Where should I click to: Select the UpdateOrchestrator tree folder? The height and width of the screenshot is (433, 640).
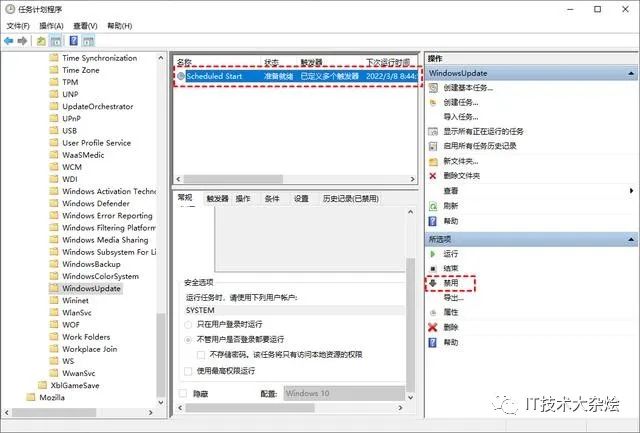[x=98, y=107]
